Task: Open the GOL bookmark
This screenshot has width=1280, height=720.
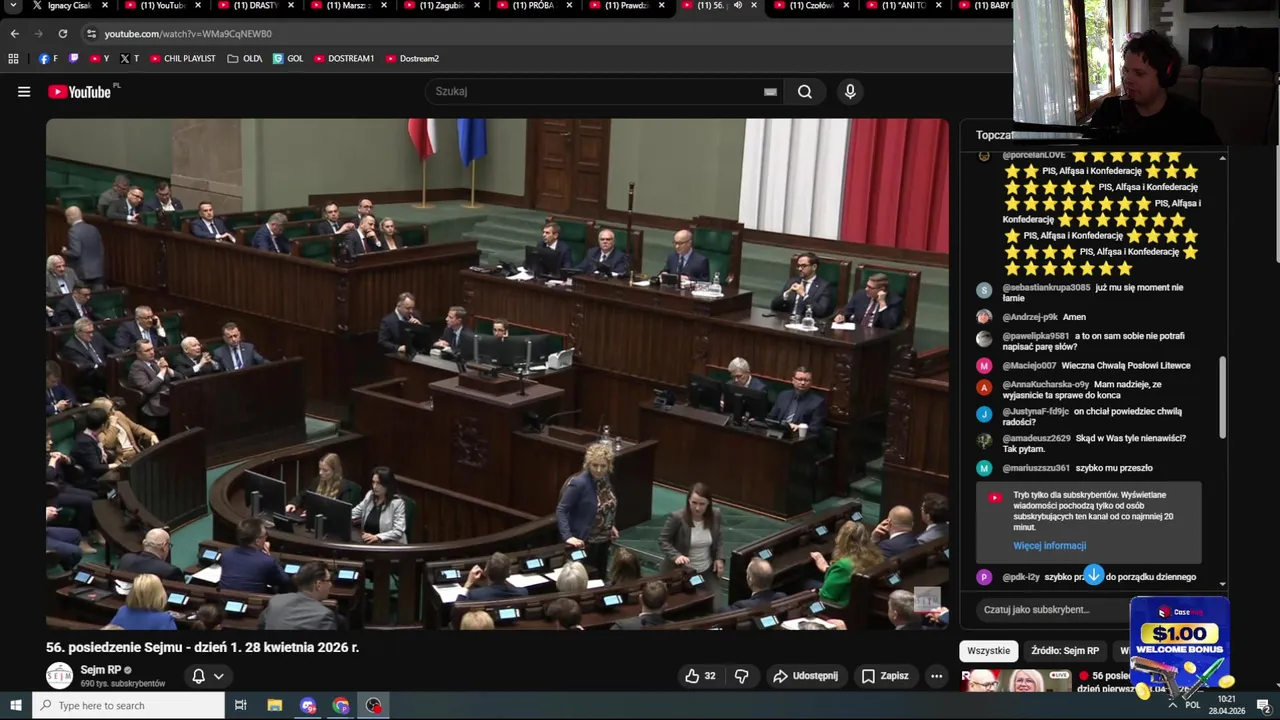Action: pyautogui.click(x=288, y=58)
